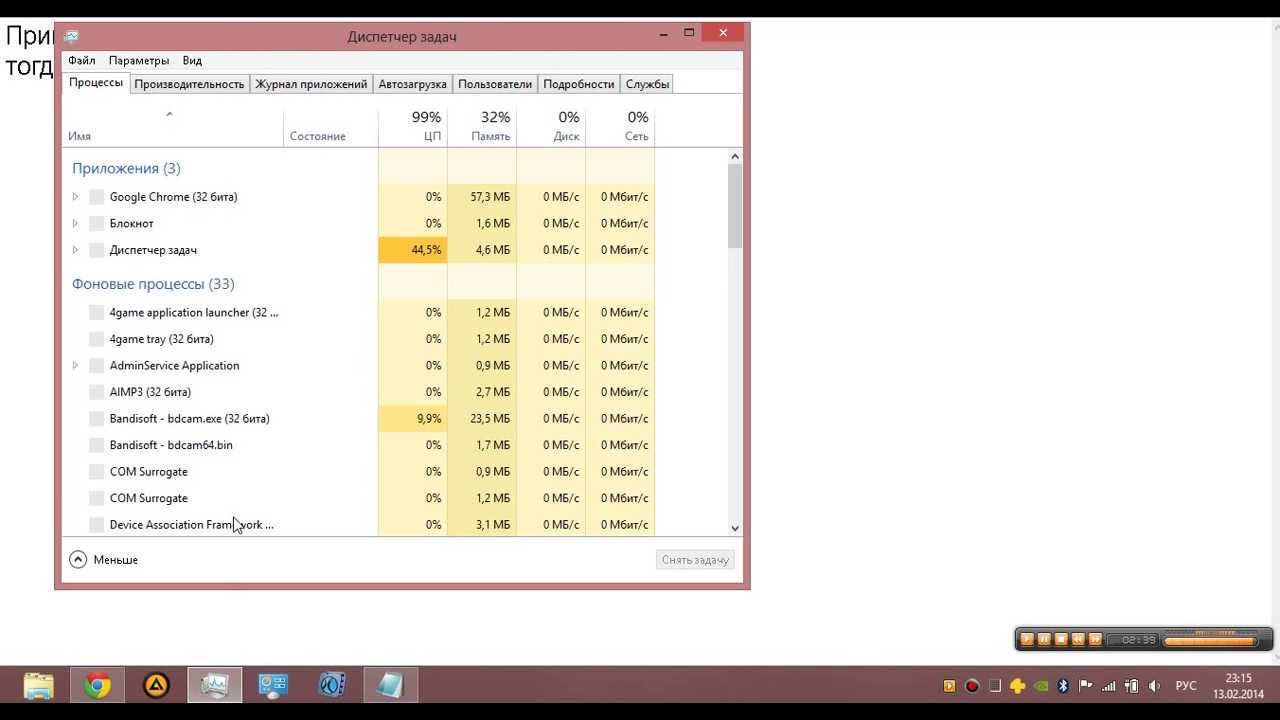This screenshot has height=720, width=1280.
Task: Expand the Блокнот process entry
Action: (x=75, y=223)
